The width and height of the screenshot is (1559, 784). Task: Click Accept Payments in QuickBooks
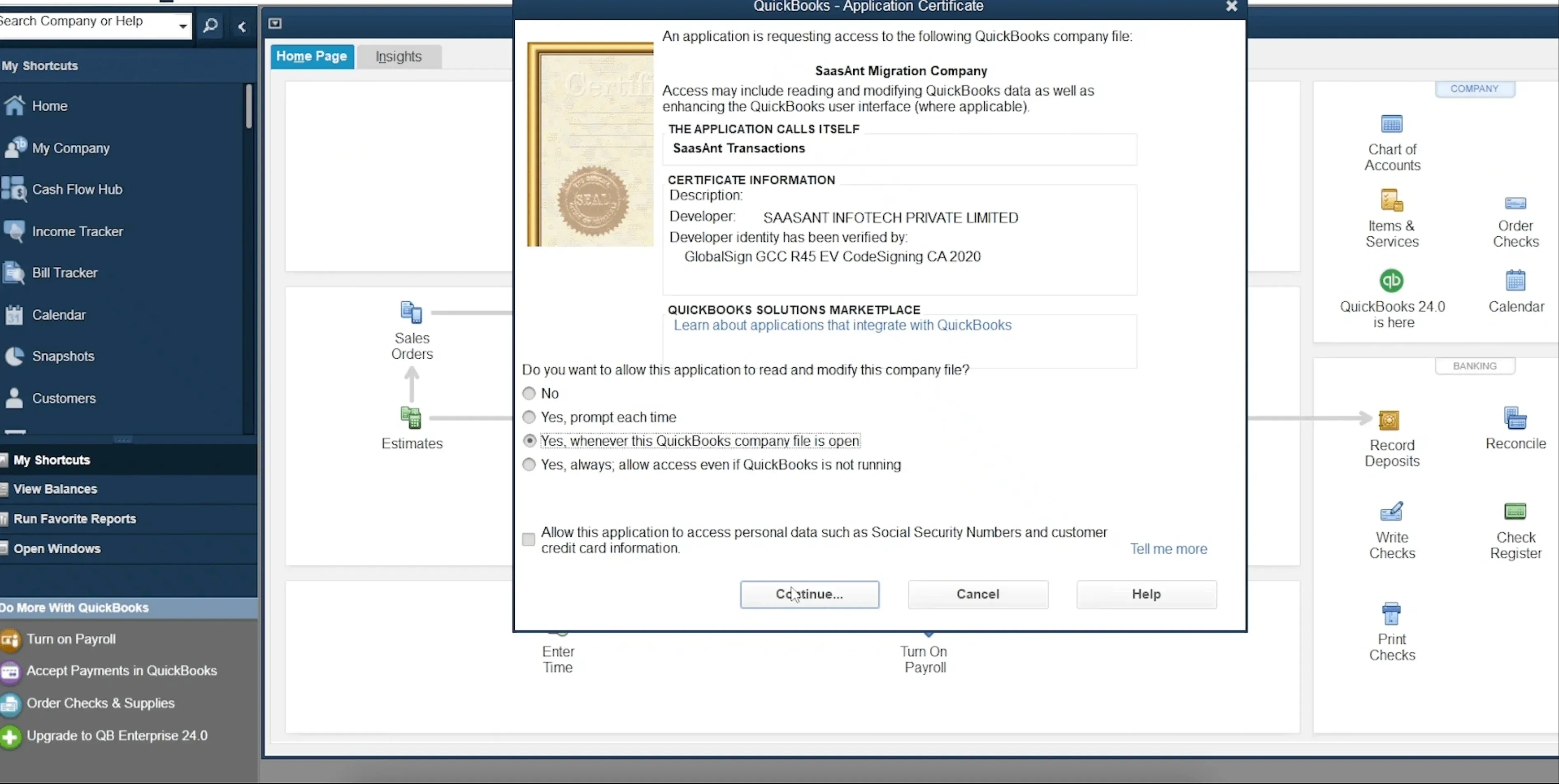point(109,672)
